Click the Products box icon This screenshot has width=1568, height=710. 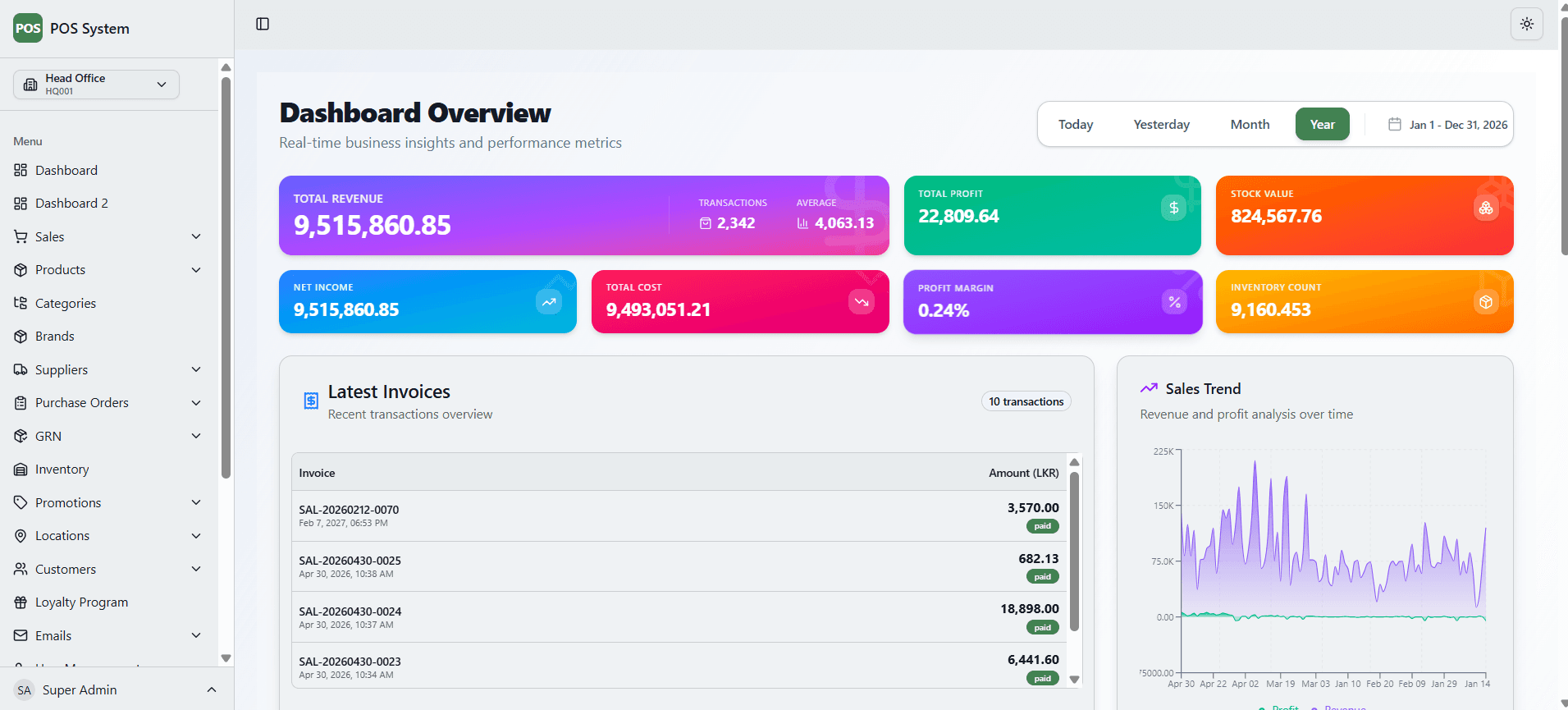tap(21, 270)
